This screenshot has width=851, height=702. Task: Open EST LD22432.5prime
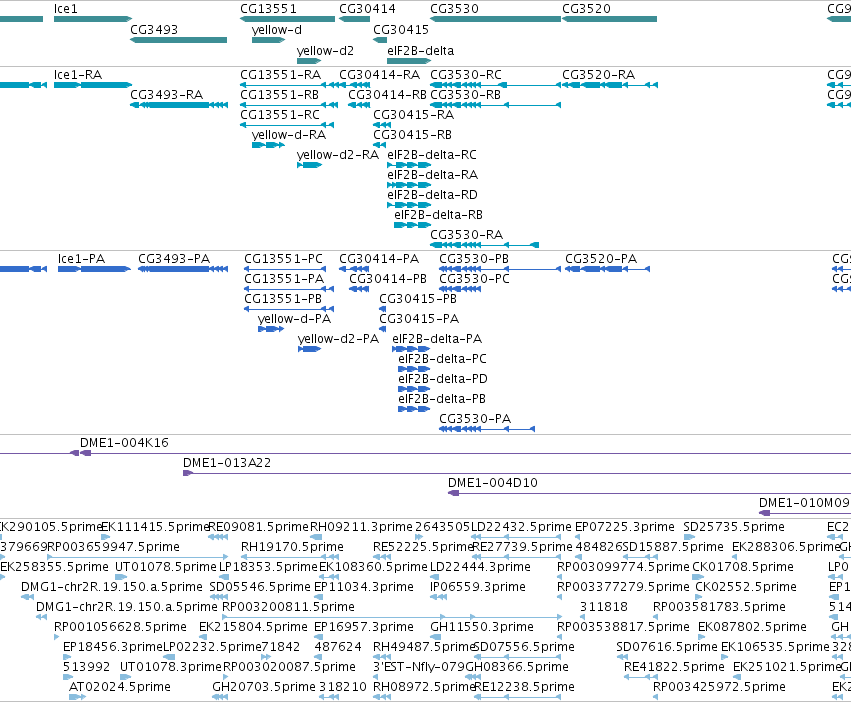pos(521,527)
